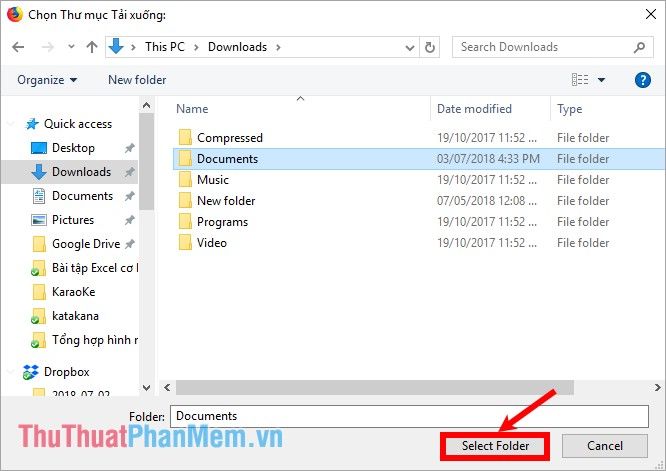Sort by the Name column header
Viewport: 666px width, 471px height.
click(192, 109)
